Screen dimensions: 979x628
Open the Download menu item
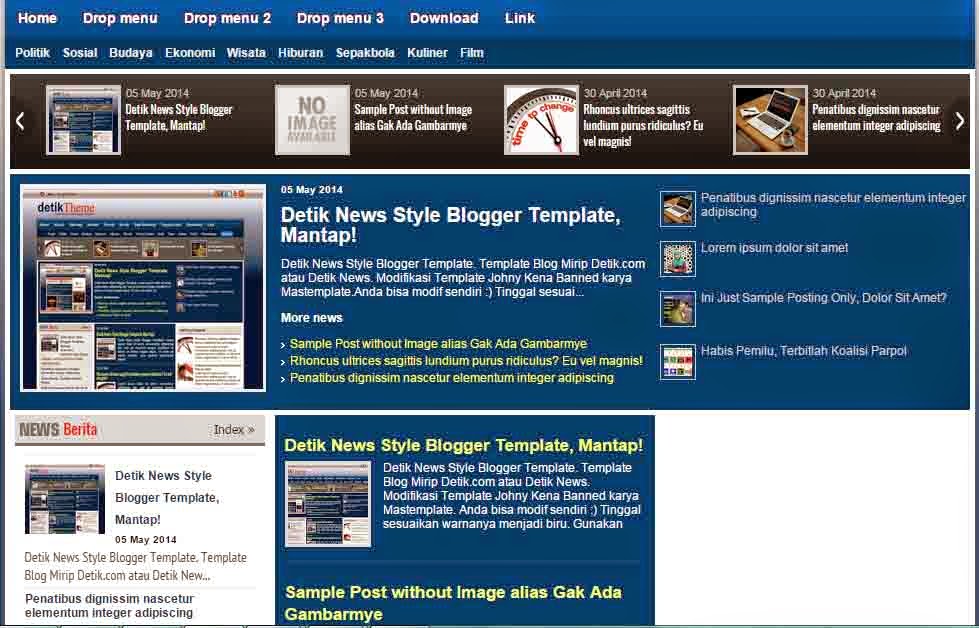[x=444, y=18]
